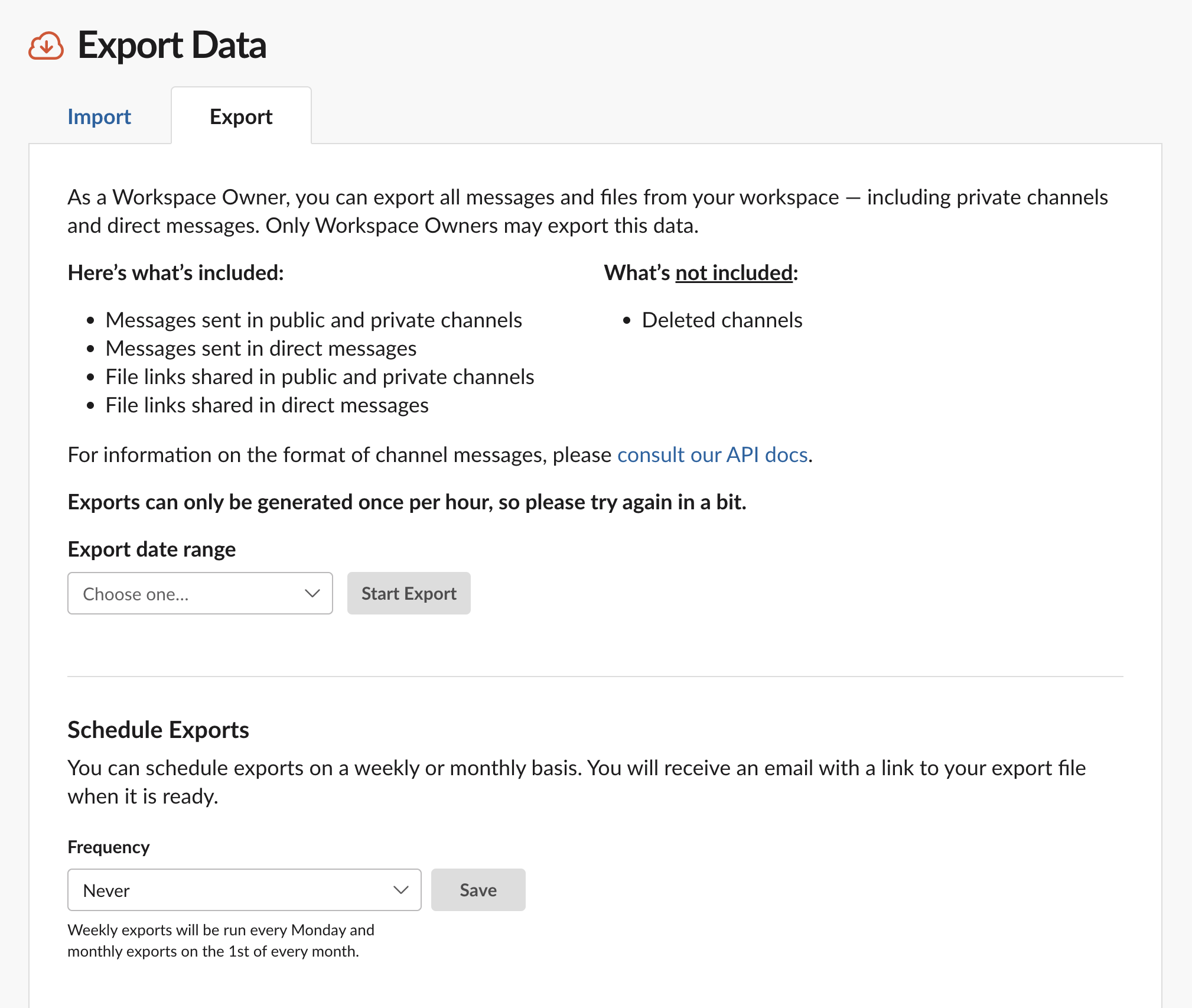
Task: Click weekly exports Monday helper text
Action: (x=221, y=940)
